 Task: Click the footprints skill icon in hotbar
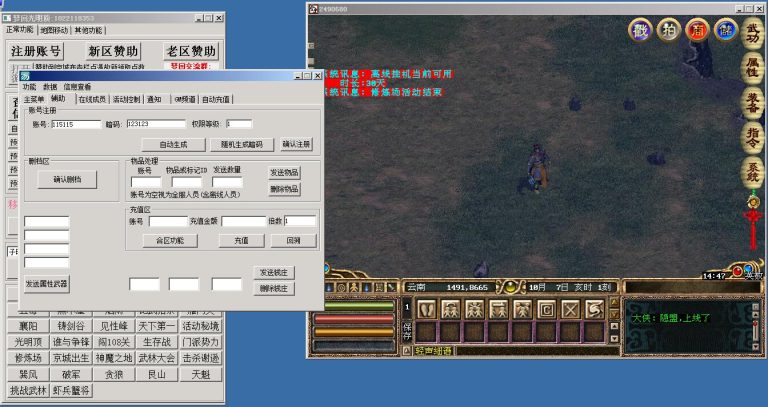tap(426, 309)
